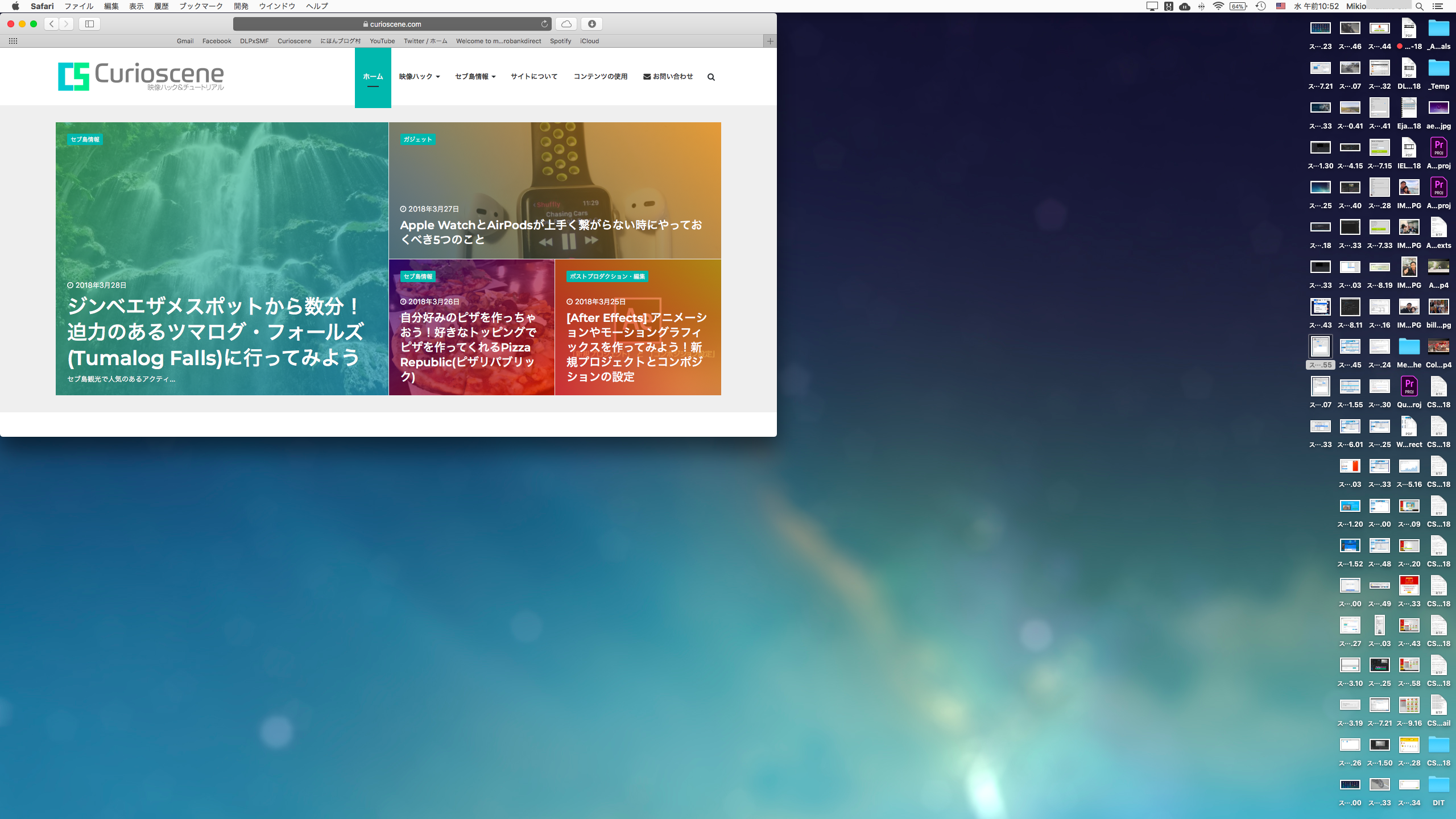Open the iCloud Tabs cloud icon
1456x819 pixels.
tap(566, 24)
